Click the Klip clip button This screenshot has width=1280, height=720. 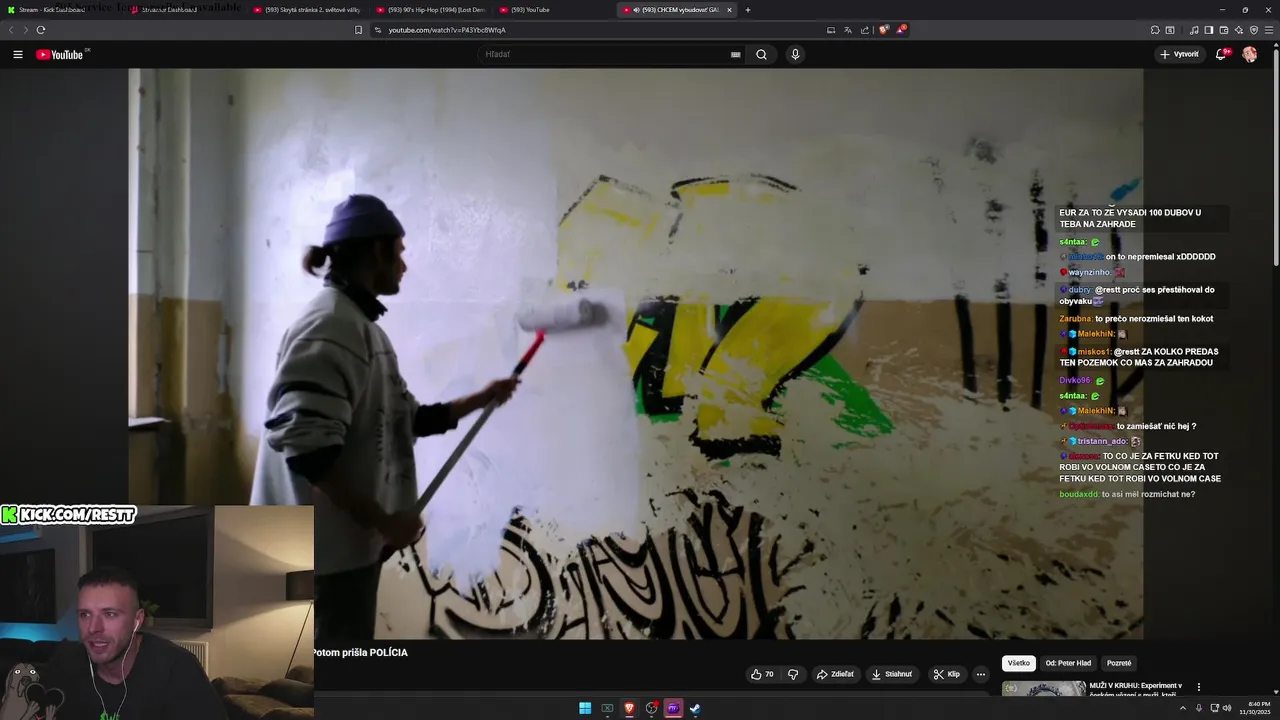(x=947, y=674)
